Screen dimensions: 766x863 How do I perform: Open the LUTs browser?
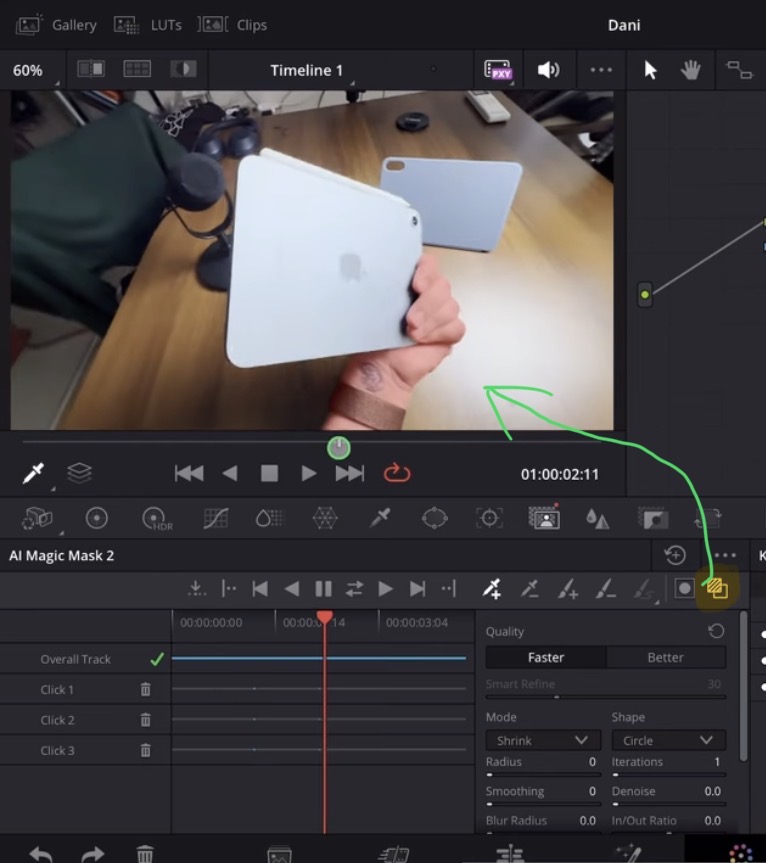coord(147,25)
